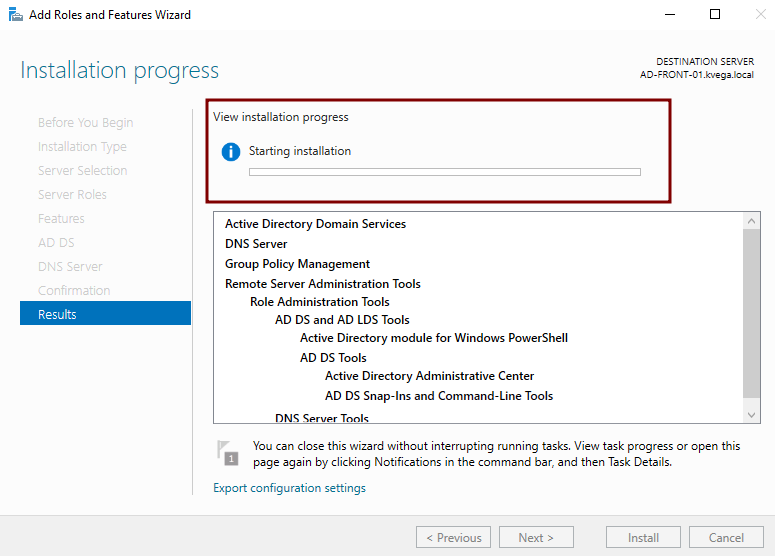The height and width of the screenshot is (558, 775).
Task: Click the Next button
Action: click(536, 537)
